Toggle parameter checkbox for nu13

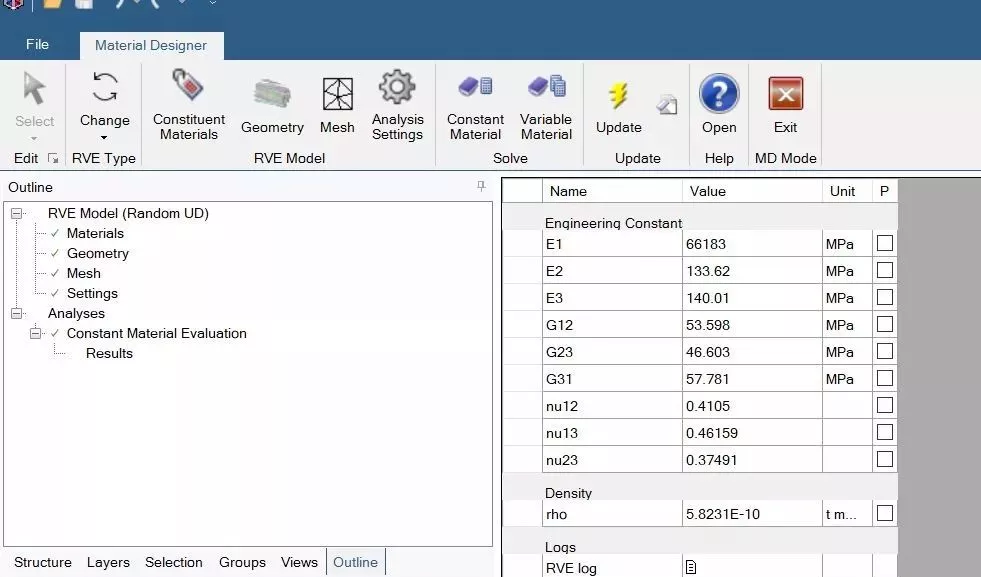pos(885,432)
